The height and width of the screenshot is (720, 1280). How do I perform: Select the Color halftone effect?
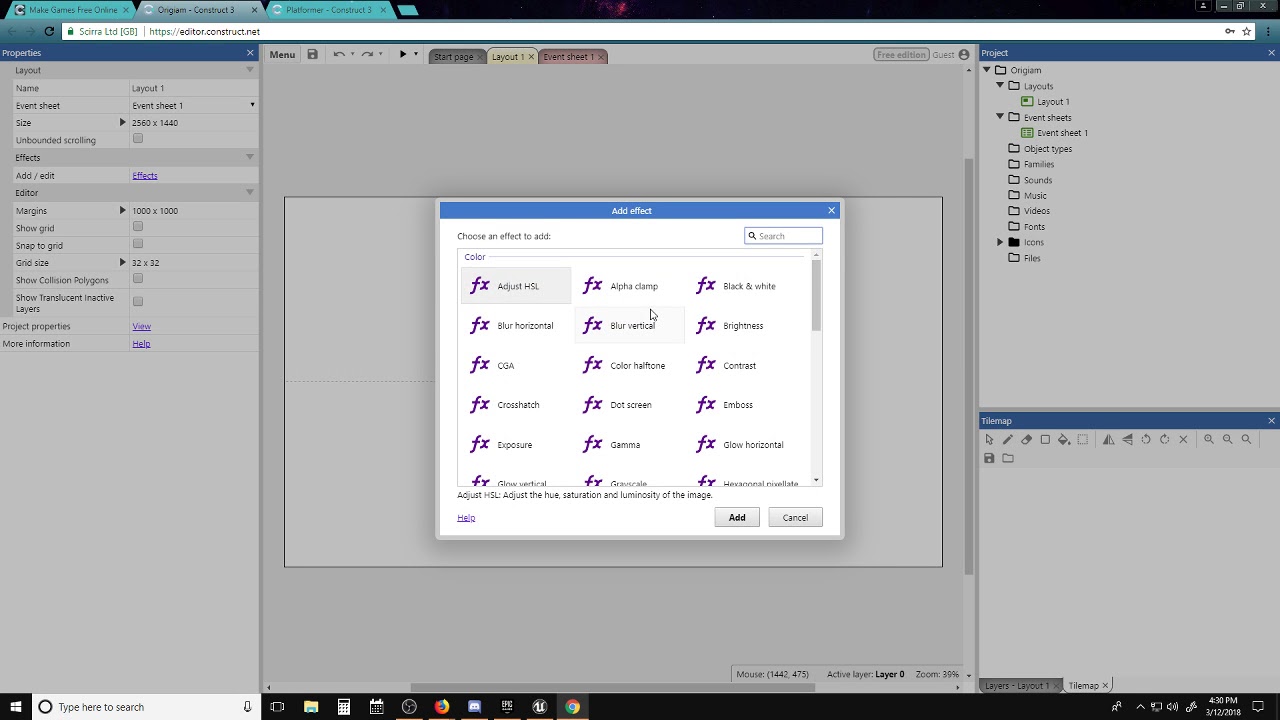point(629,366)
